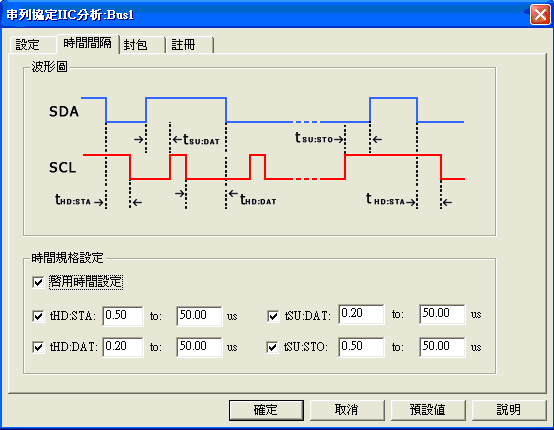This screenshot has width=554, height=430.
Task: Click the tHD:DAT minimum value field
Action: pos(123,347)
